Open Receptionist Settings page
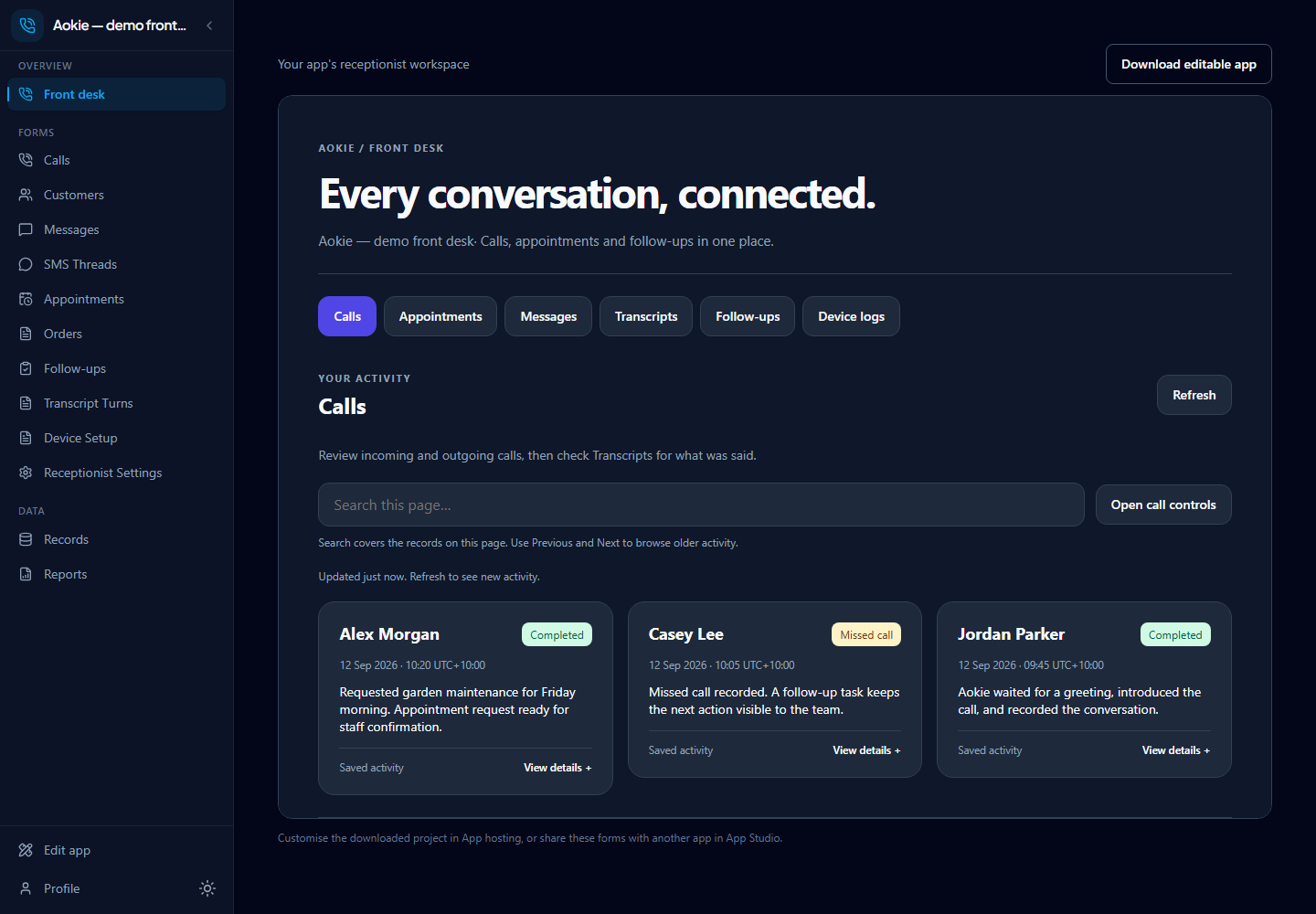Viewport: 1316px width, 914px height. (x=116, y=473)
